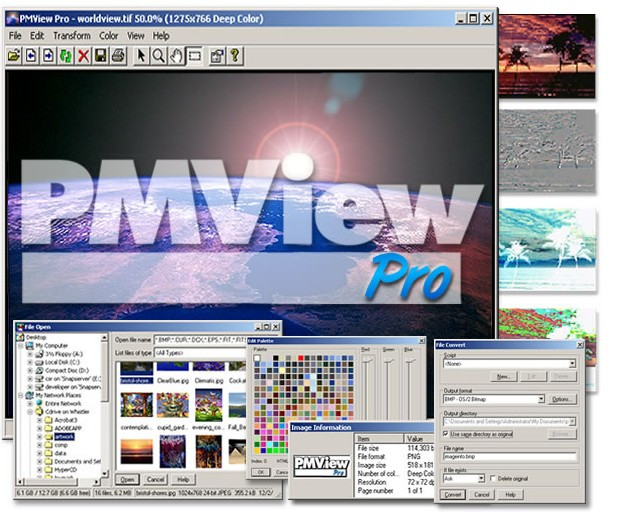Select the sunset palm thumbnail beside the main window
Screen dimensions: 631x515
click(x=547, y=56)
